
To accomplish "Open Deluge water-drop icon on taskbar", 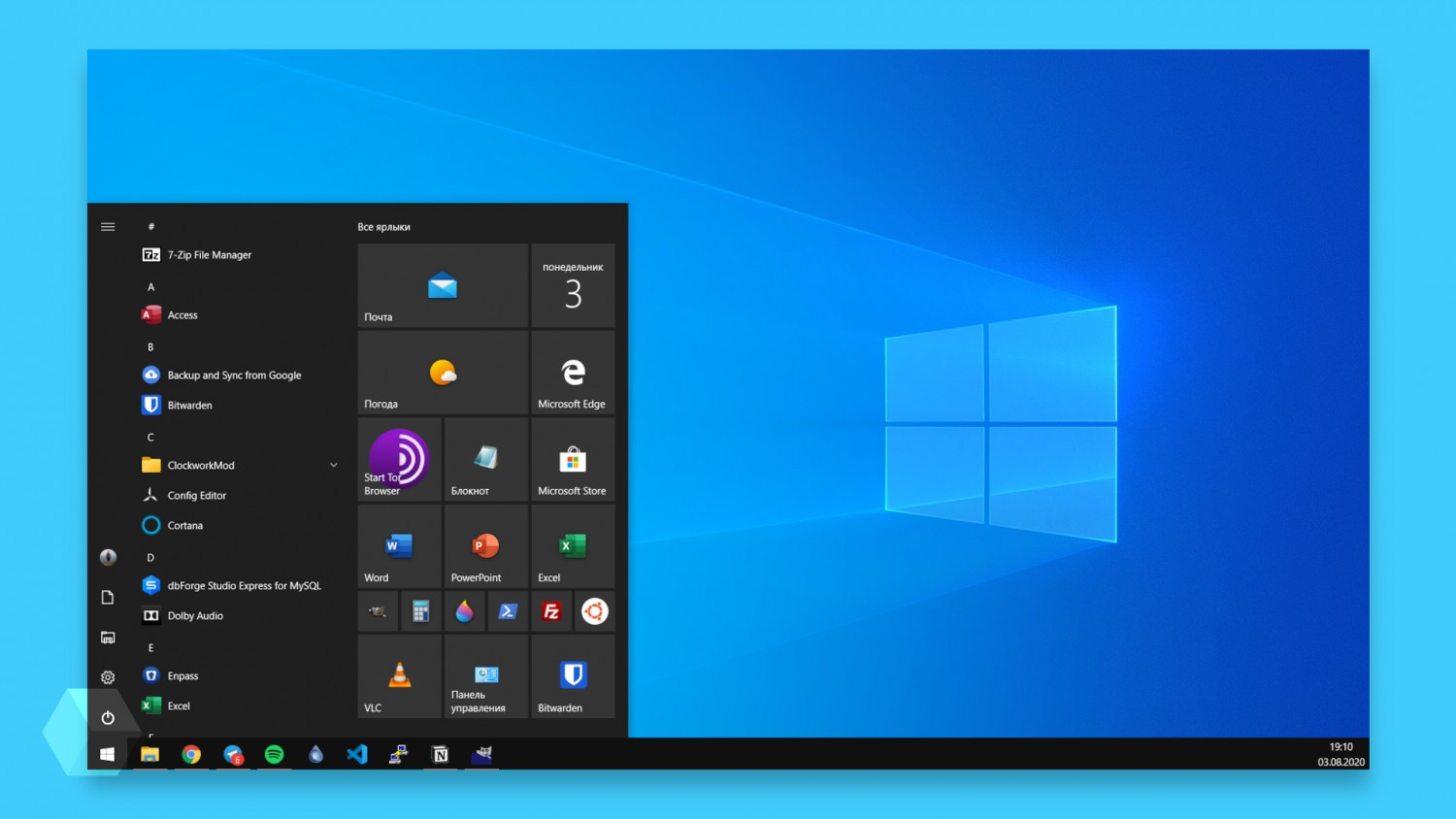I will point(316,754).
